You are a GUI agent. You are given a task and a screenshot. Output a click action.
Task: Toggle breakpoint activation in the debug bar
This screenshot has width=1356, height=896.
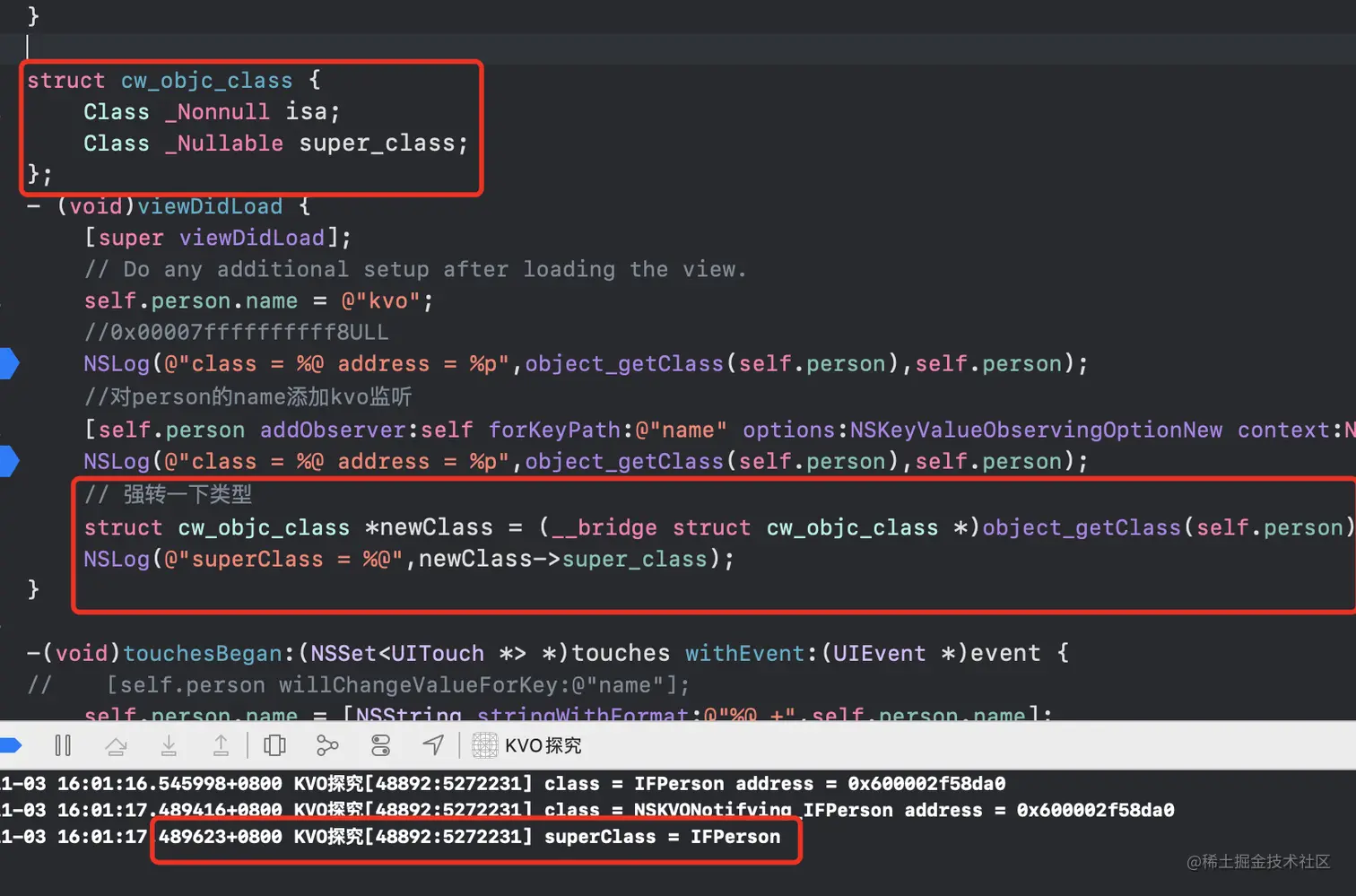pyautogui.click(x=11, y=745)
